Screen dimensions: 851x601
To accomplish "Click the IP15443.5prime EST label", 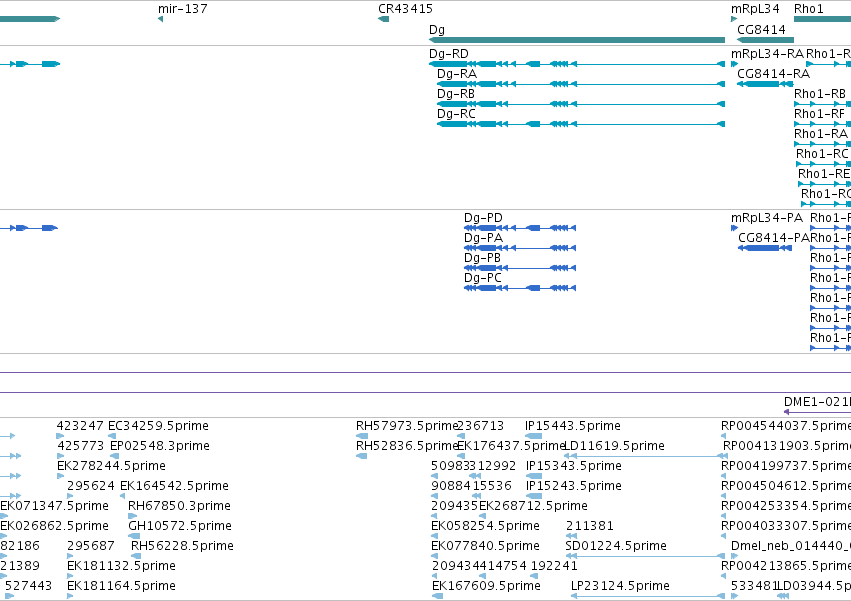I will tap(573, 426).
